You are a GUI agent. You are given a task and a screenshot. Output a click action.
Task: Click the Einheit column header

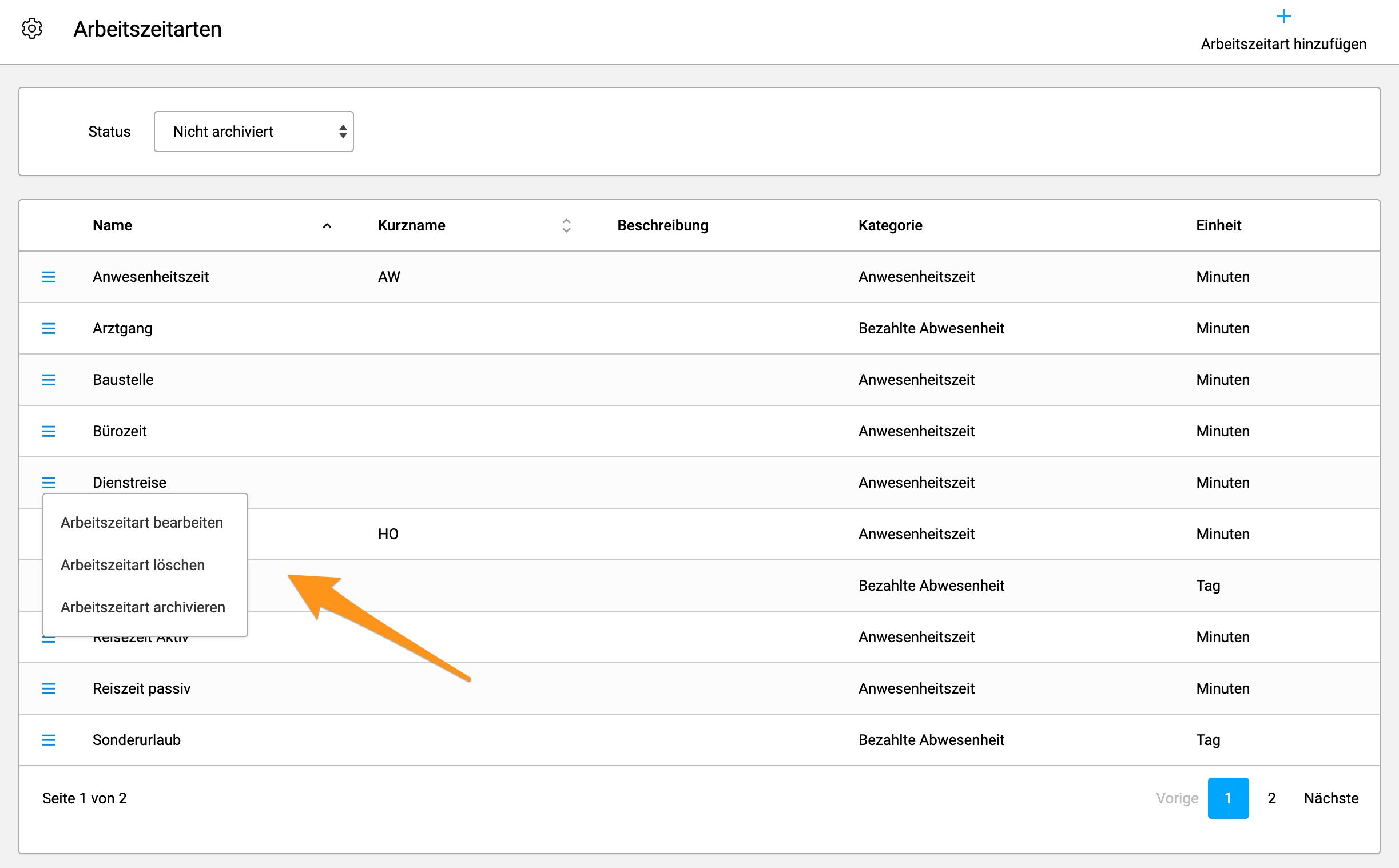click(x=1218, y=226)
